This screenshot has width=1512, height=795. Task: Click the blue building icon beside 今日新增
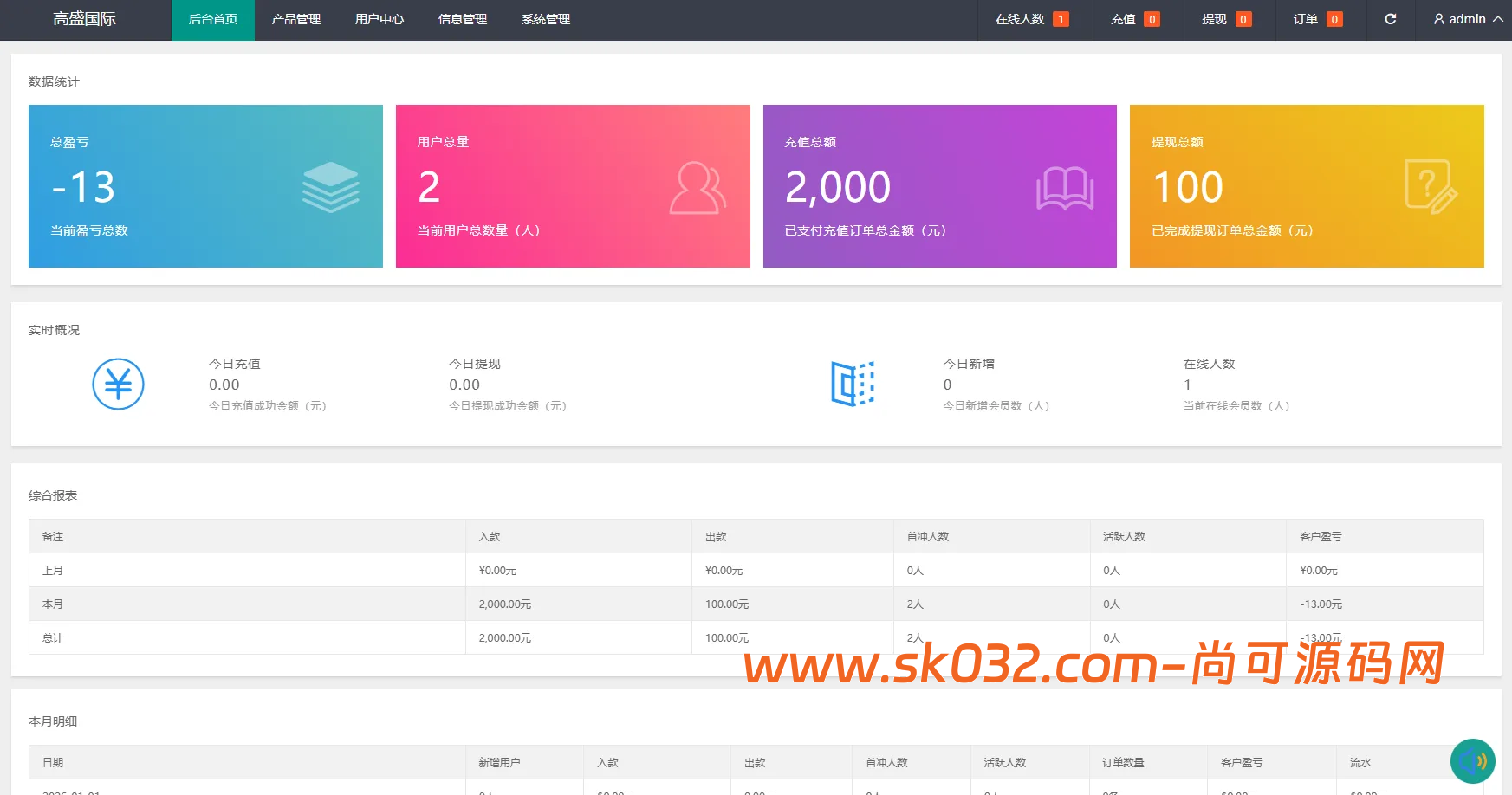click(853, 384)
